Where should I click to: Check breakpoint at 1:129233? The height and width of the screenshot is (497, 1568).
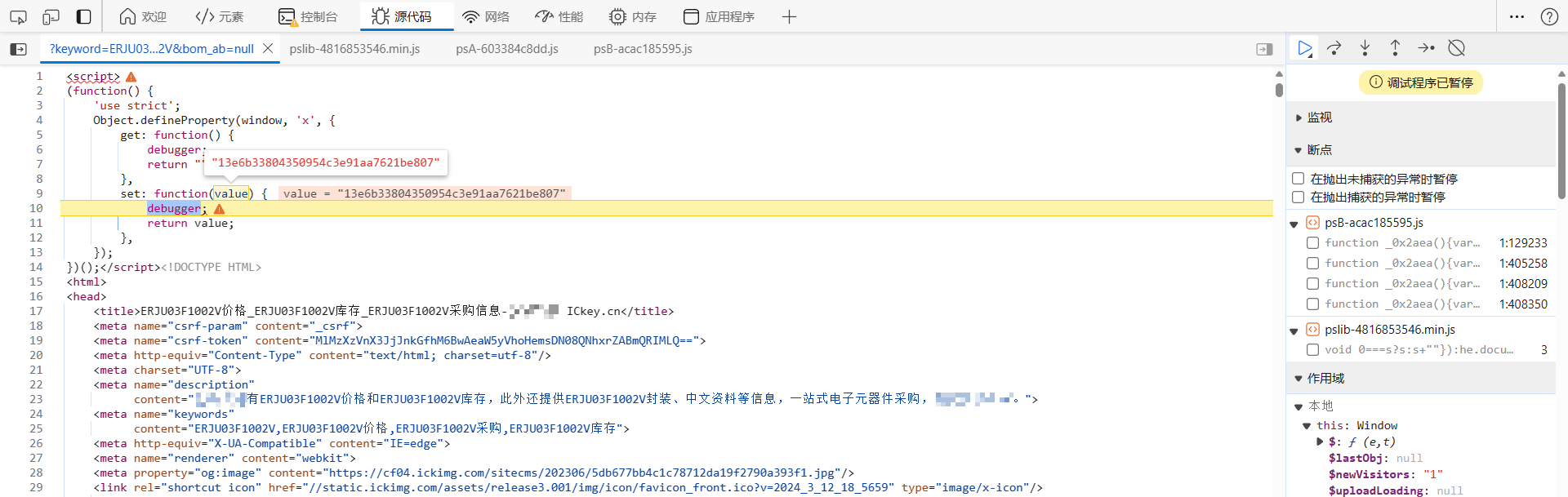[1312, 243]
